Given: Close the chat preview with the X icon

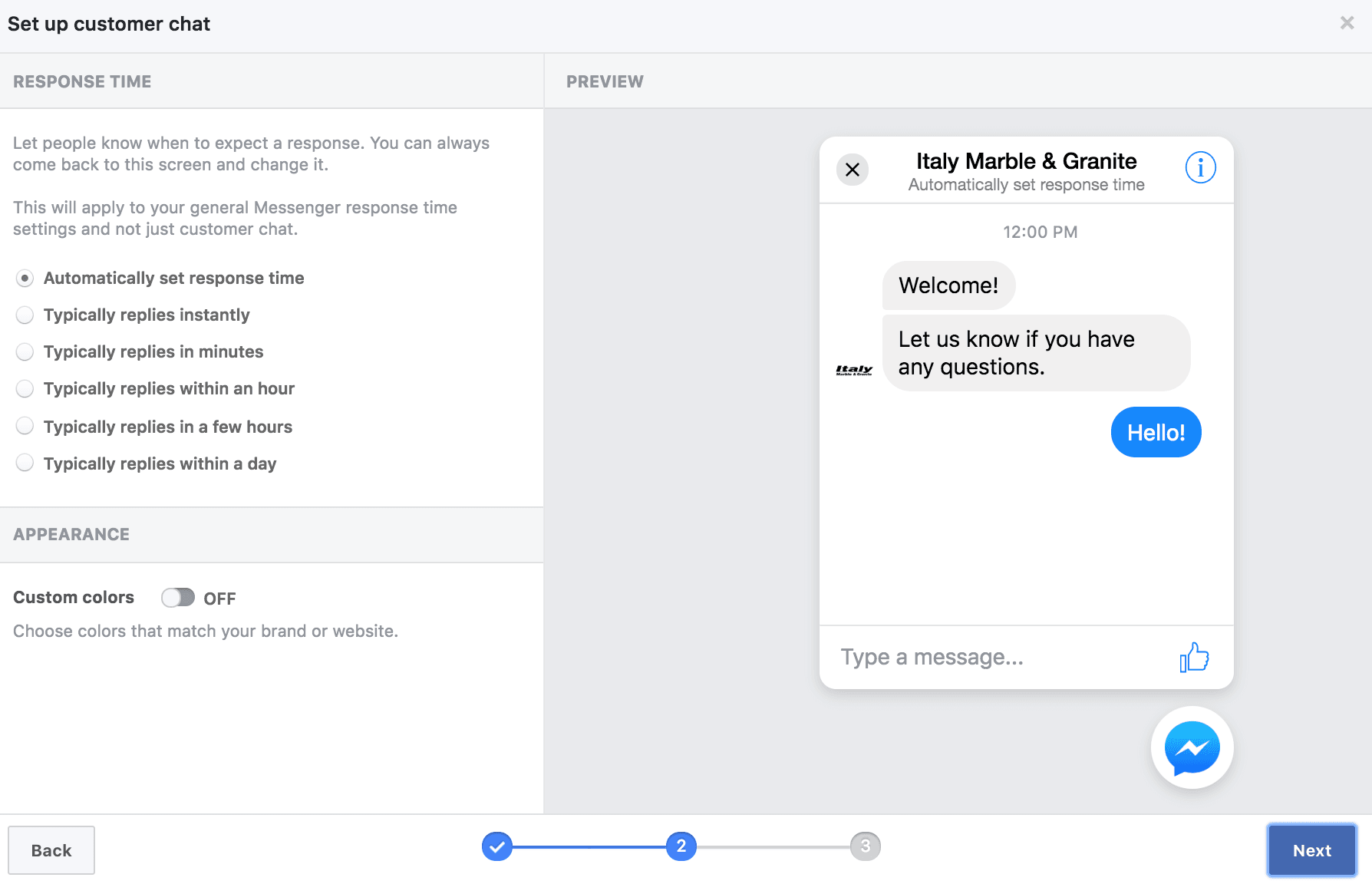Looking at the screenshot, I should [853, 170].
